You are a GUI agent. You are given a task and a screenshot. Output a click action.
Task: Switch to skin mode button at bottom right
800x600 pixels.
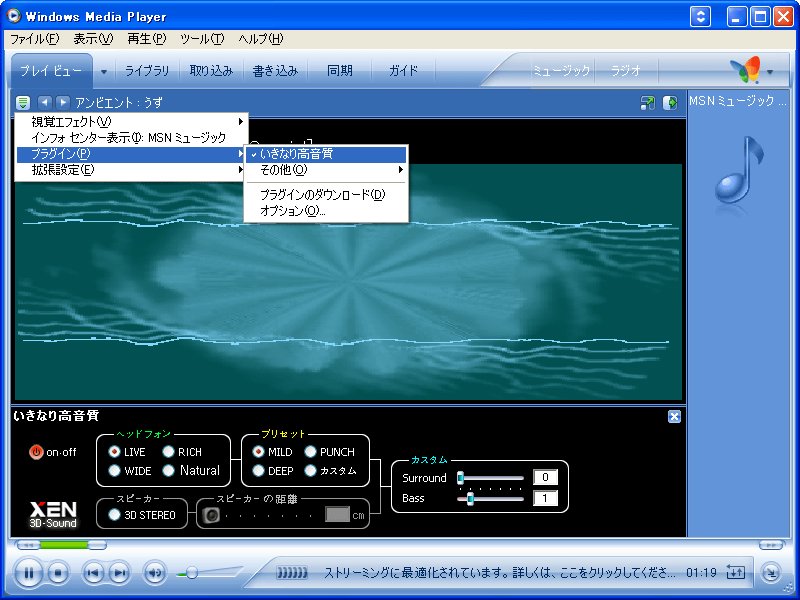[770, 572]
